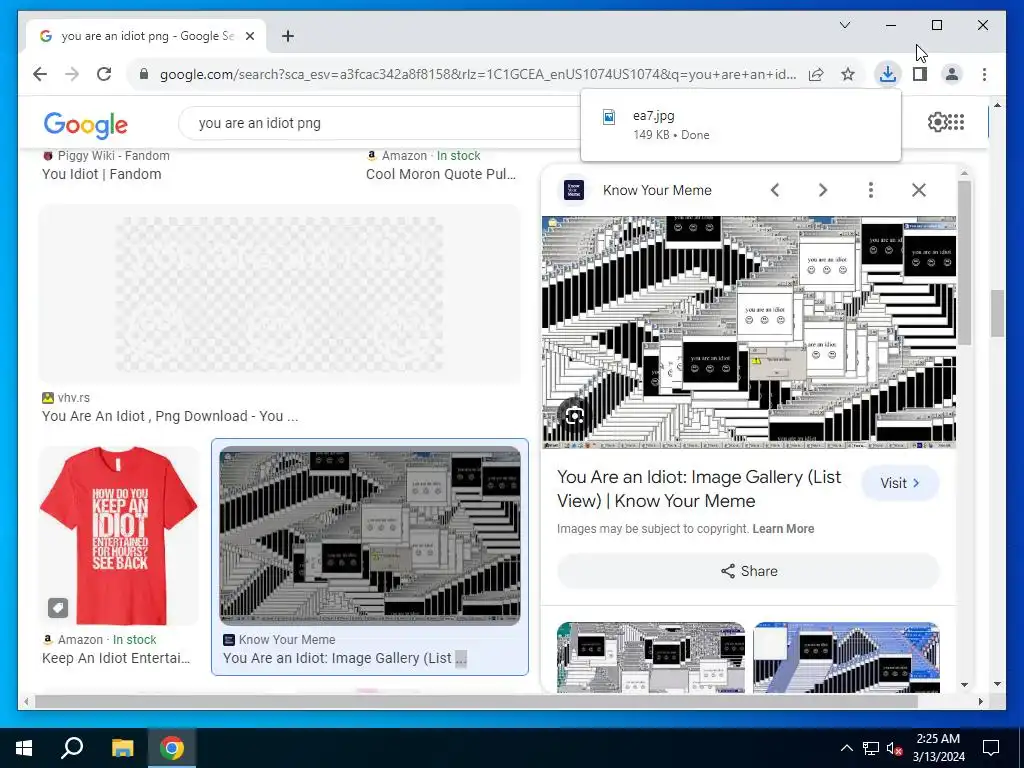Go back using browser back arrow
The image size is (1024, 768).
40,74
